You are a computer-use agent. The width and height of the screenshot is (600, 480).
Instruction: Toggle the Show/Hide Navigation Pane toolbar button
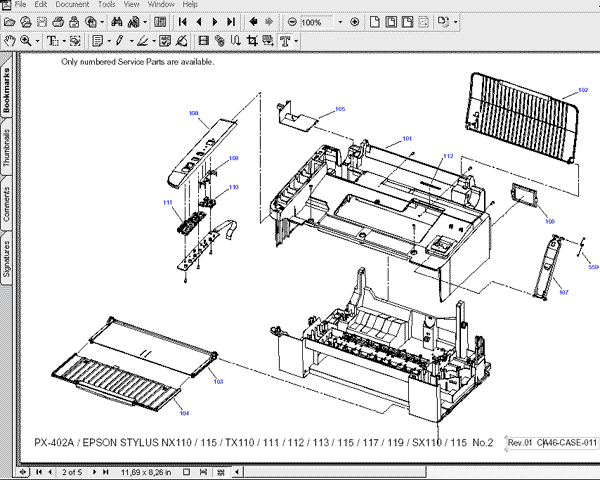click(x=160, y=22)
